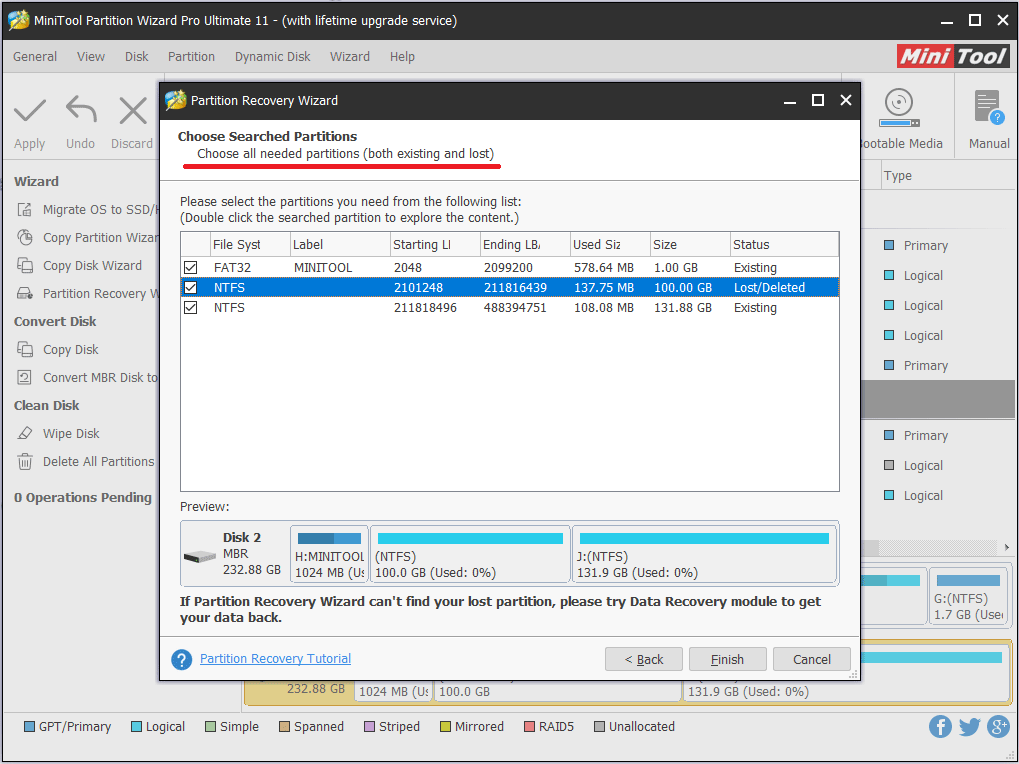Sort by Status column header
The width and height of the screenshot is (1019, 764).
784,244
